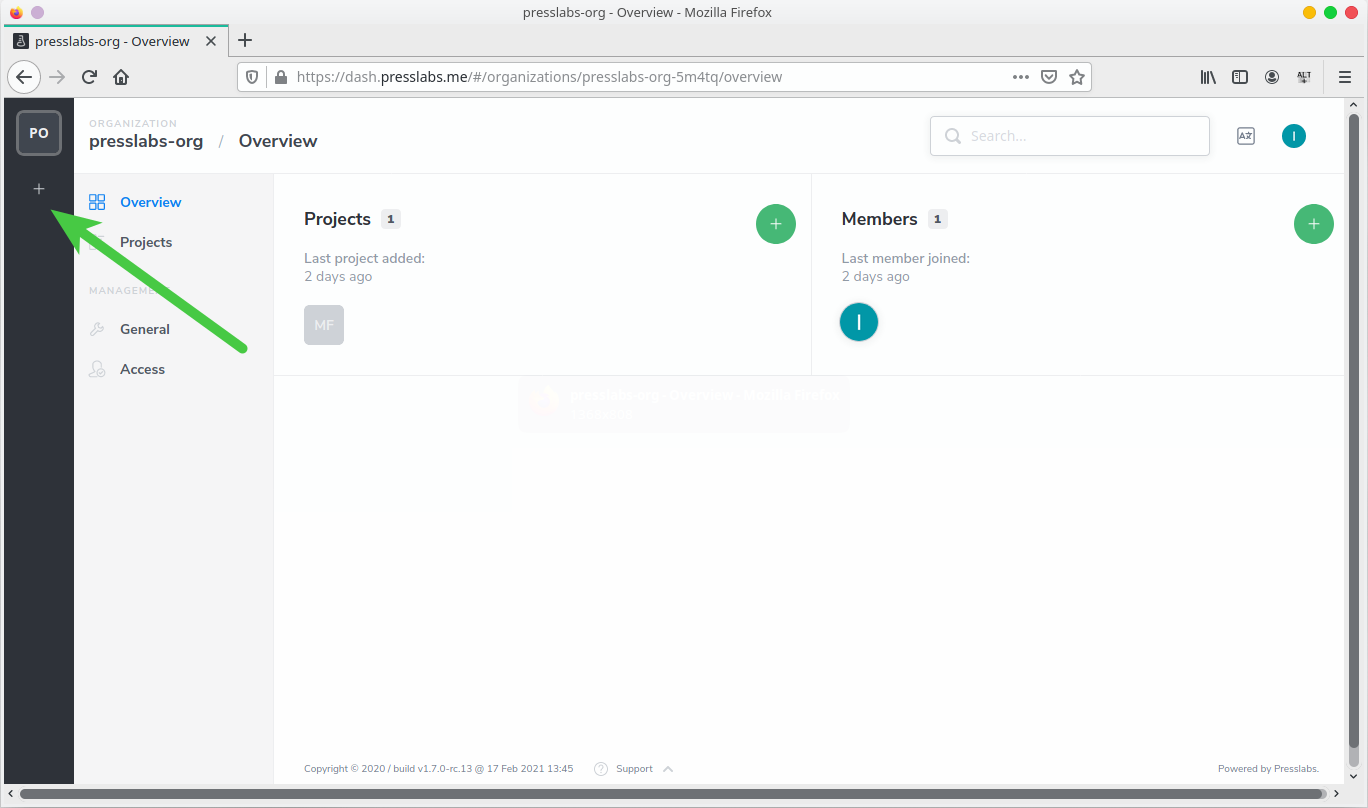Open the member avatar labeled I

(x=859, y=322)
